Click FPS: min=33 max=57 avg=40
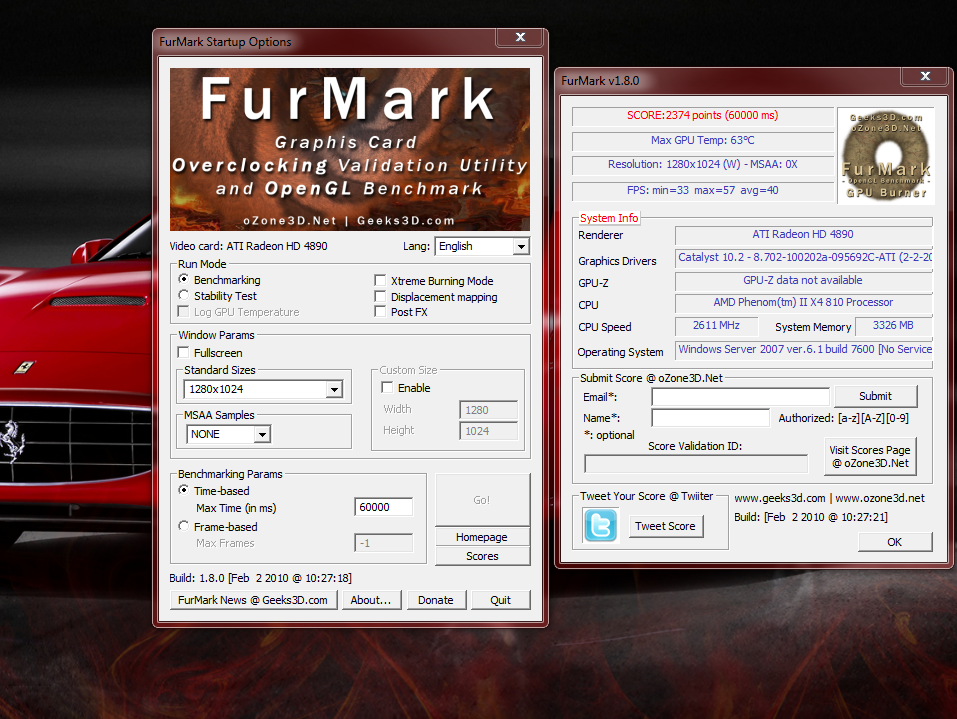Screen dimensions: 957x719 click(x=702, y=190)
